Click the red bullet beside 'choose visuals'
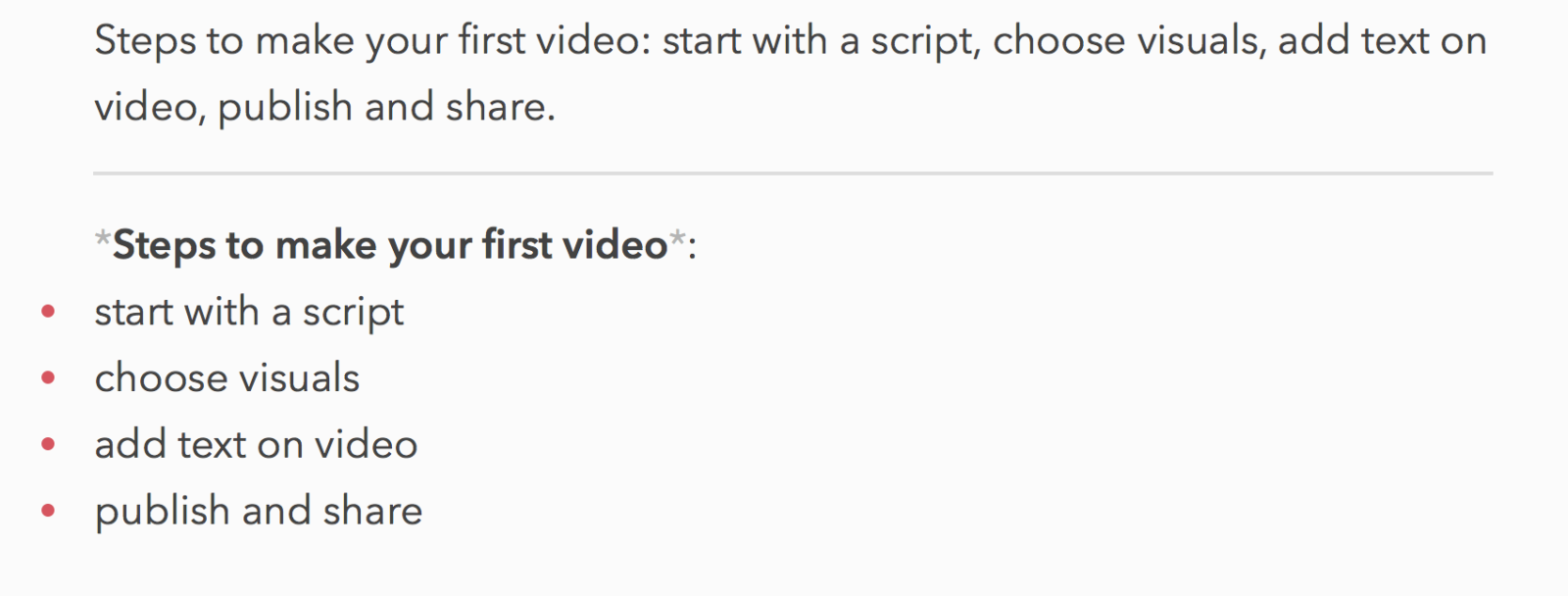Screen dimensions: 1568x596 pyautogui.click(x=48, y=378)
